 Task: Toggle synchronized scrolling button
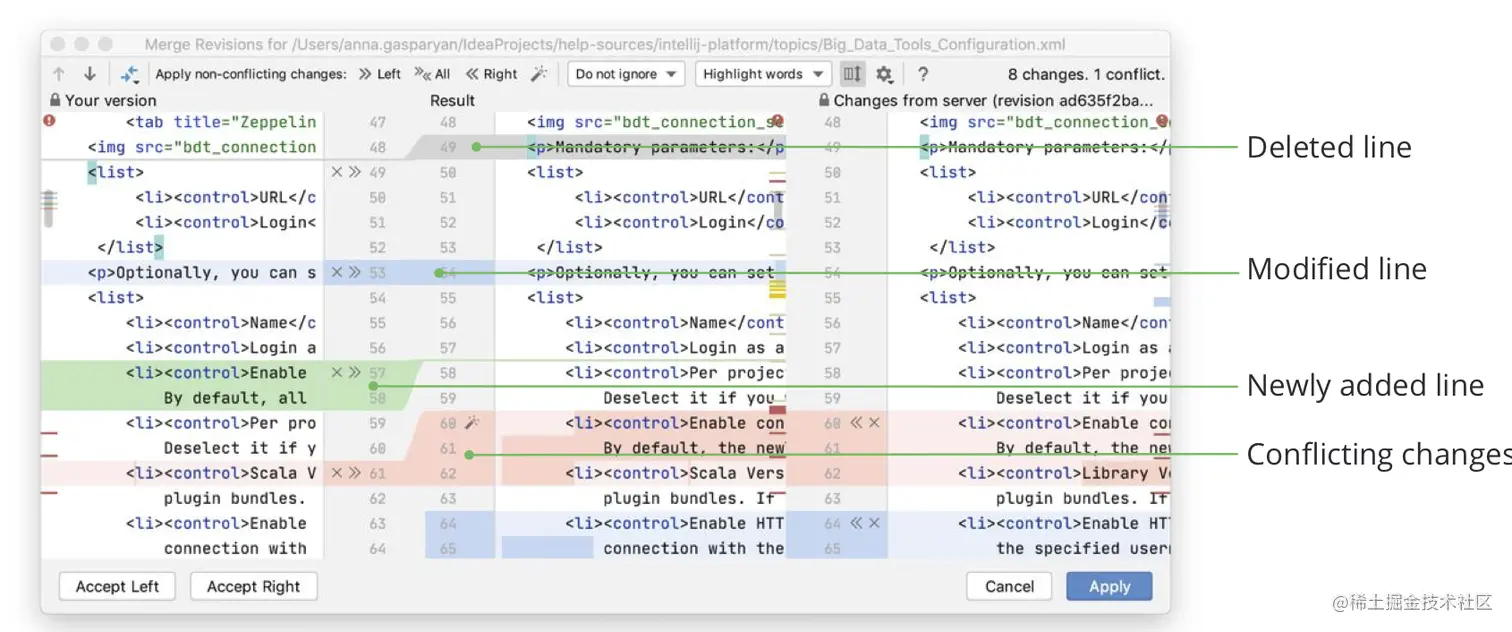coord(851,74)
